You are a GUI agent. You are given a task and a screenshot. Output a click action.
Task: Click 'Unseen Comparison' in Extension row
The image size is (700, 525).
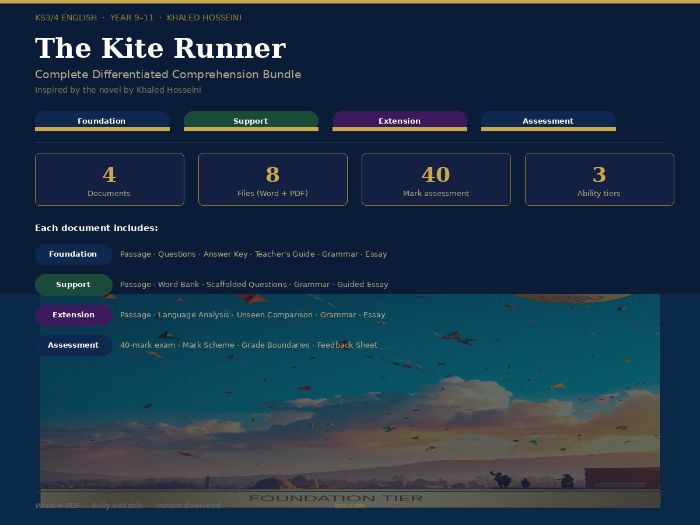pyautogui.click(x=275, y=315)
